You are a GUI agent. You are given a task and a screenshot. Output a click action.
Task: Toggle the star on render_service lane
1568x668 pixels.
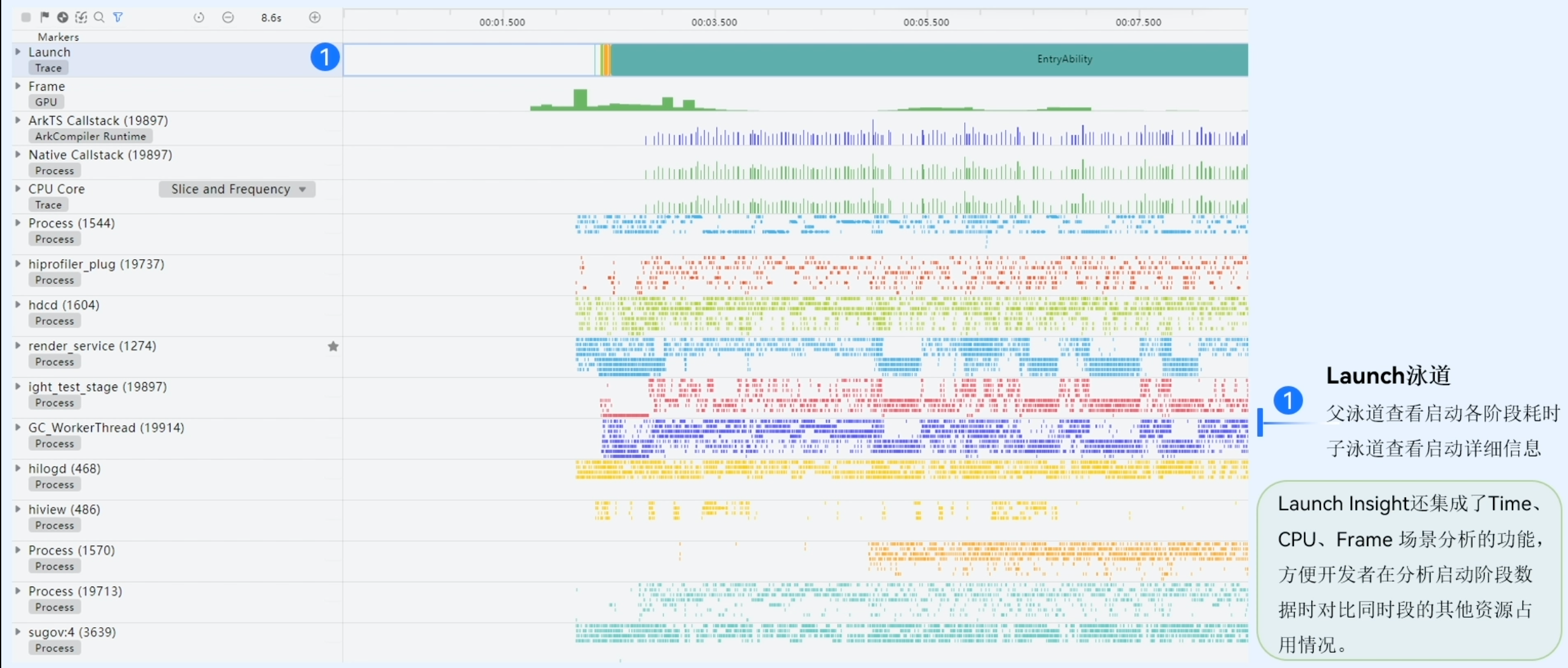click(x=333, y=346)
